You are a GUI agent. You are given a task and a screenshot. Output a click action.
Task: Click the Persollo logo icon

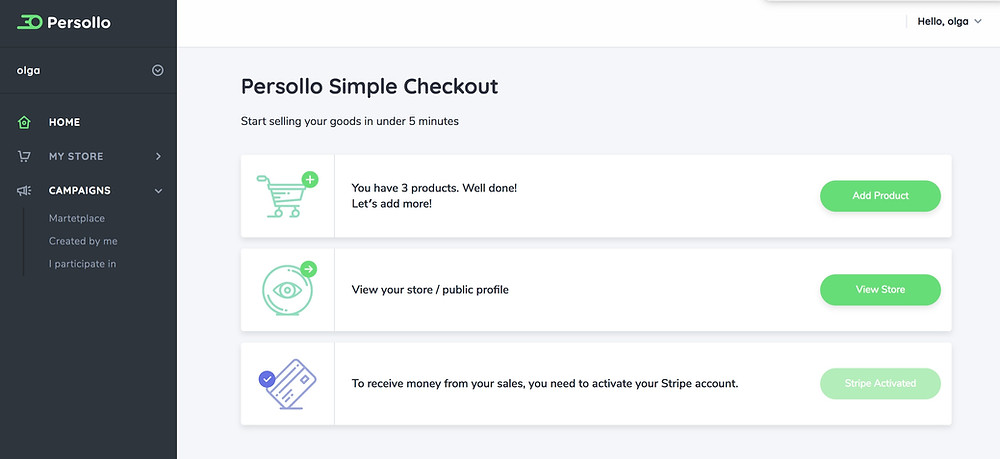pyautogui.click(x=29, y=22)
